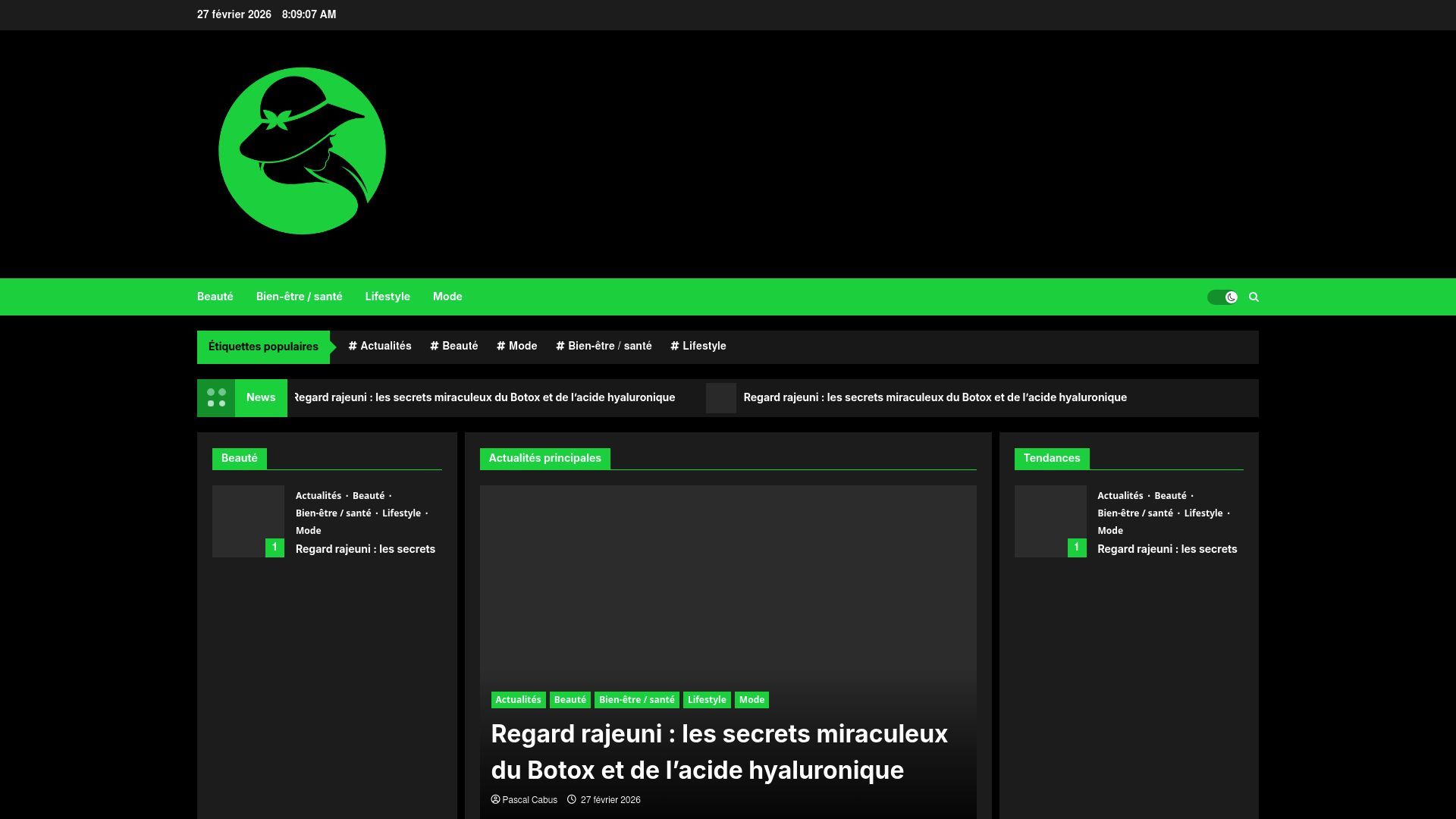The width and height of the screenshot is (1456, 819).
Task: Click the Lifestyle badge on the featured article
Action: [707, 700]
